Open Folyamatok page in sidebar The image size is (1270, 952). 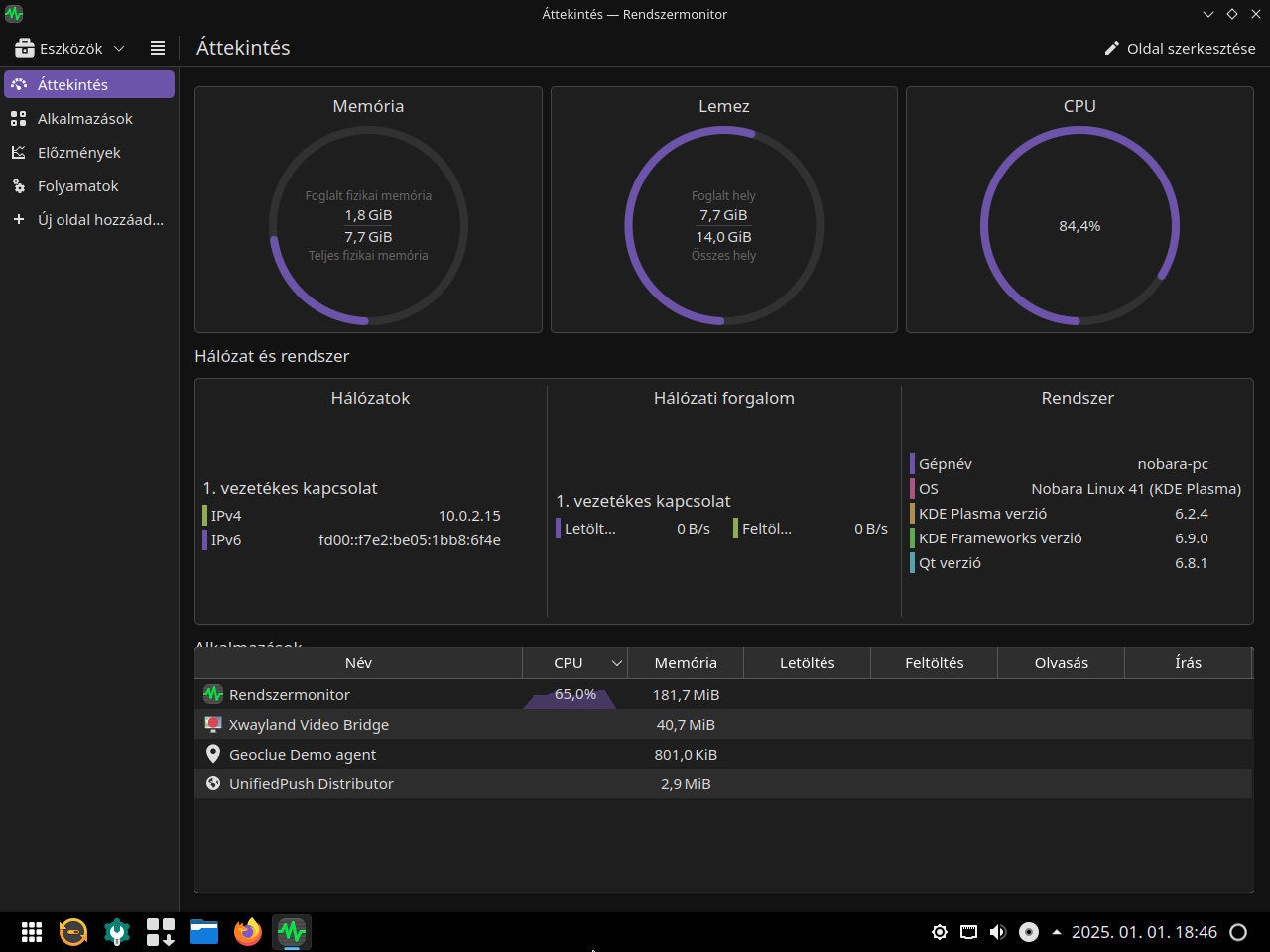pyautogui.click(x=89, y=185)
